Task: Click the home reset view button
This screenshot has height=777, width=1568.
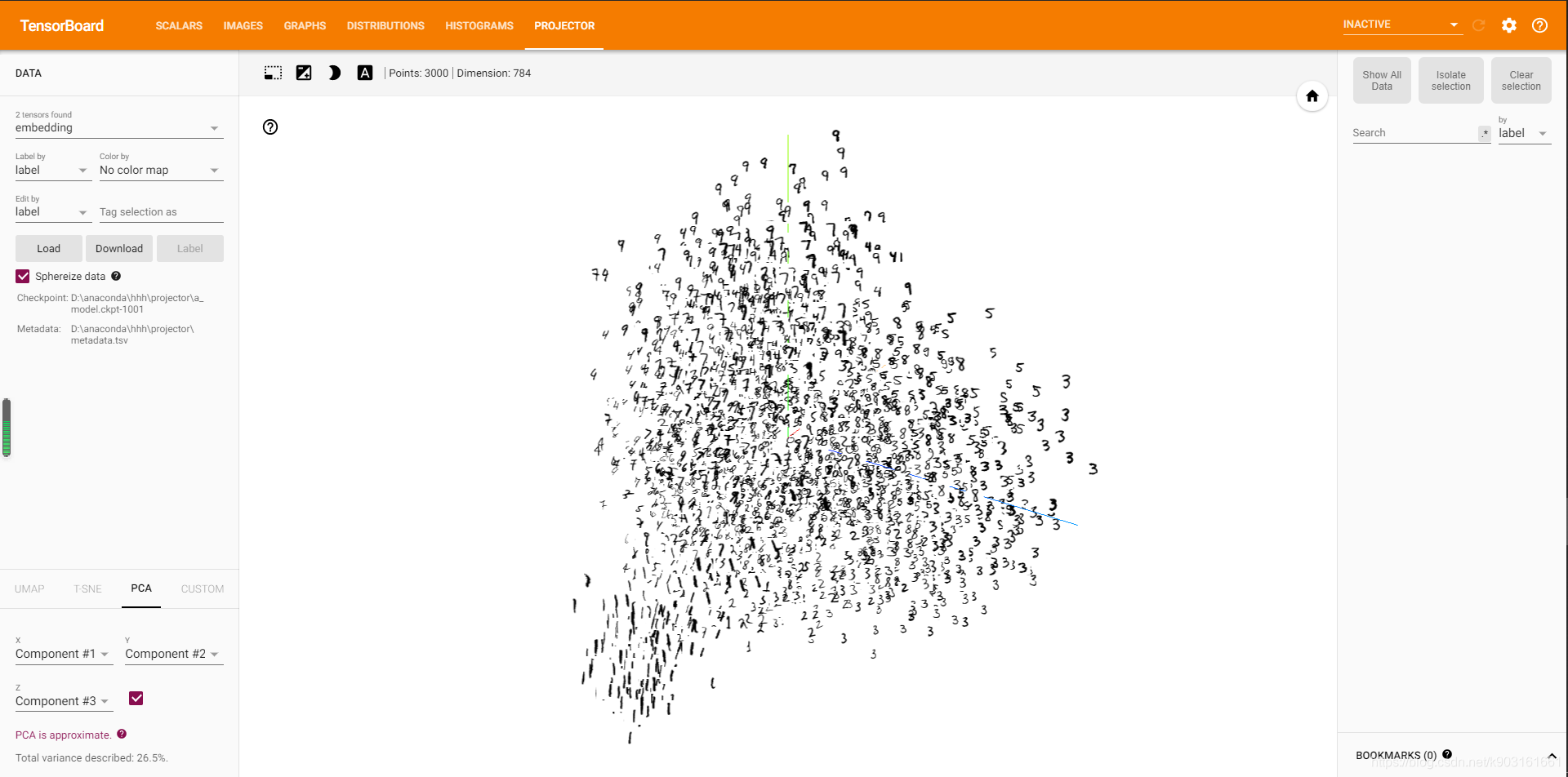Action: click(1312, 96)
